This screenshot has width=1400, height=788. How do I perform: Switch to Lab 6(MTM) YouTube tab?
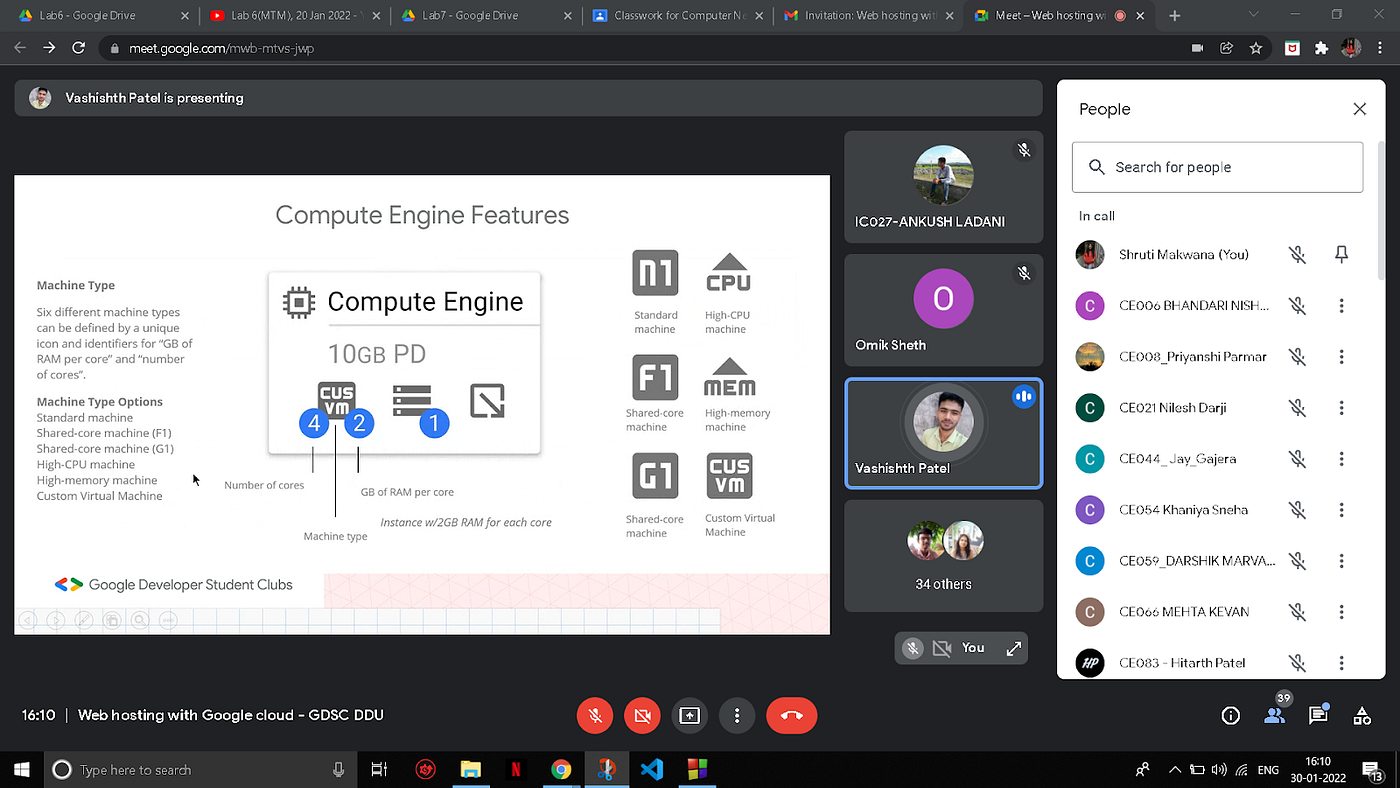click(296, 16)
